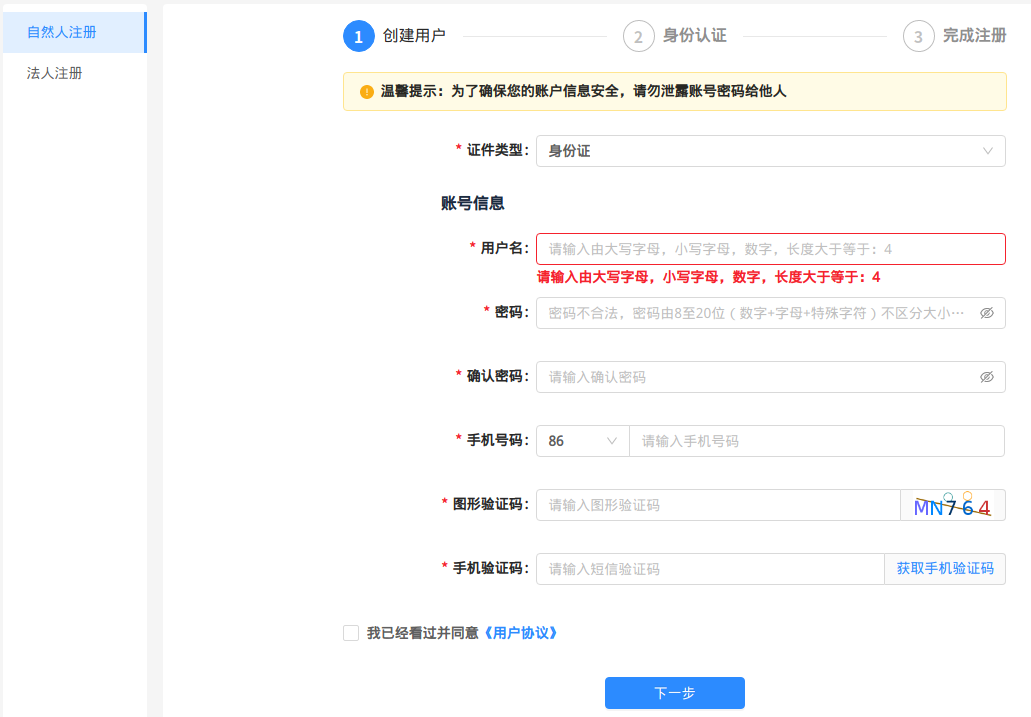
Task: Select the 请输入短信验证码 input field
Action: coord(709,569)
